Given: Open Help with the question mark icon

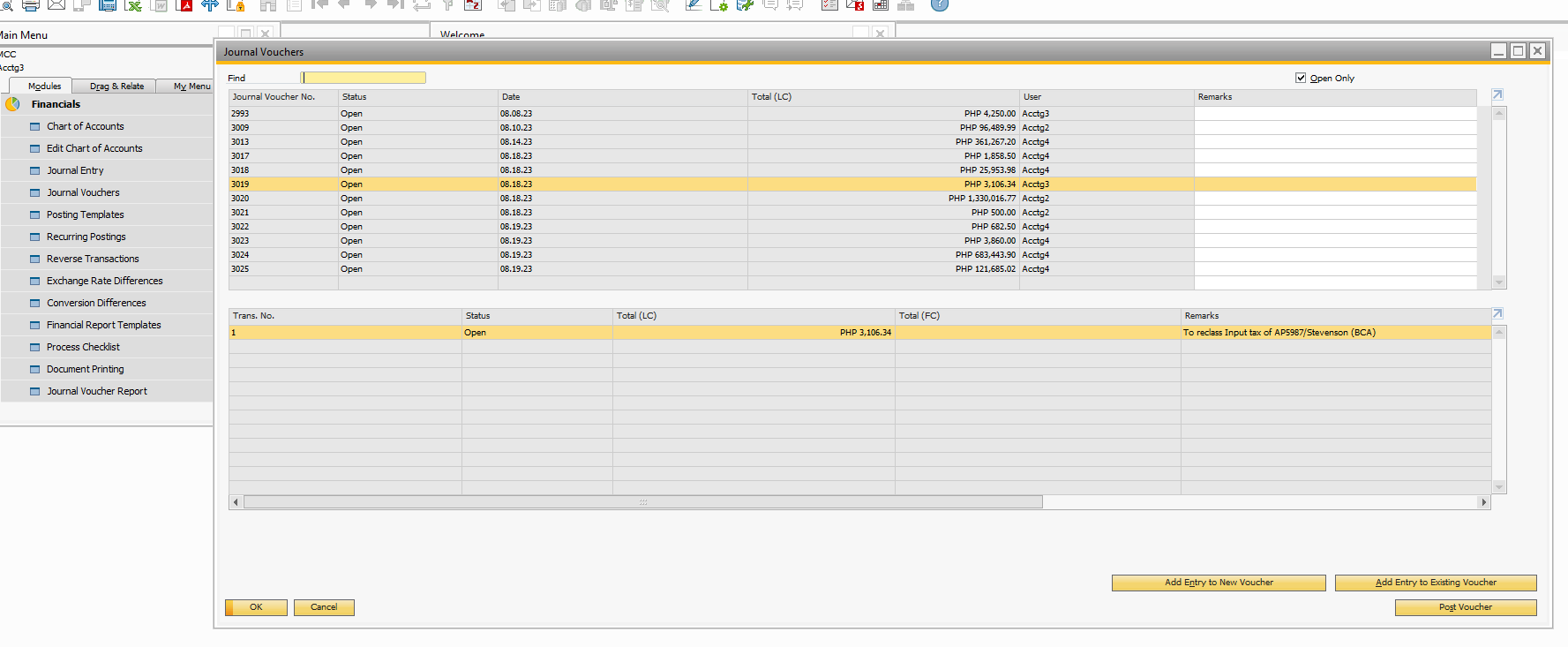Looking at the screenshot, I should (940, 5).
